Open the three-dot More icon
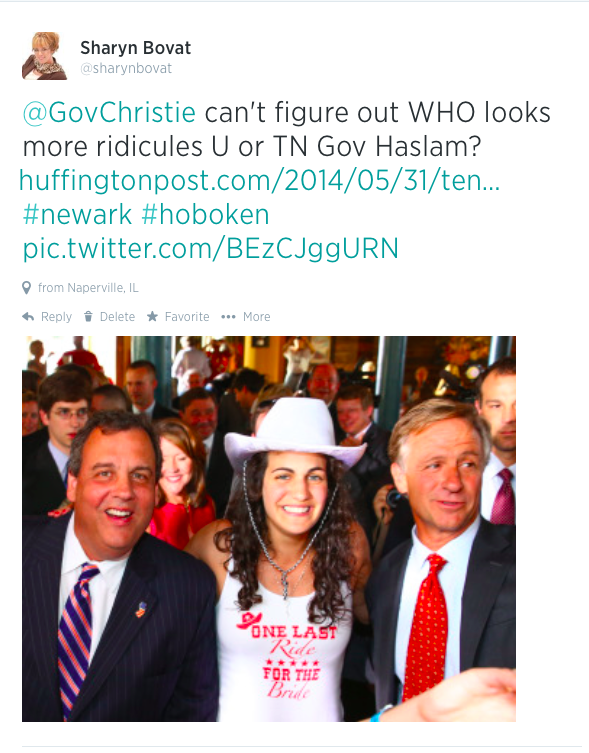 tap(228, 316)
